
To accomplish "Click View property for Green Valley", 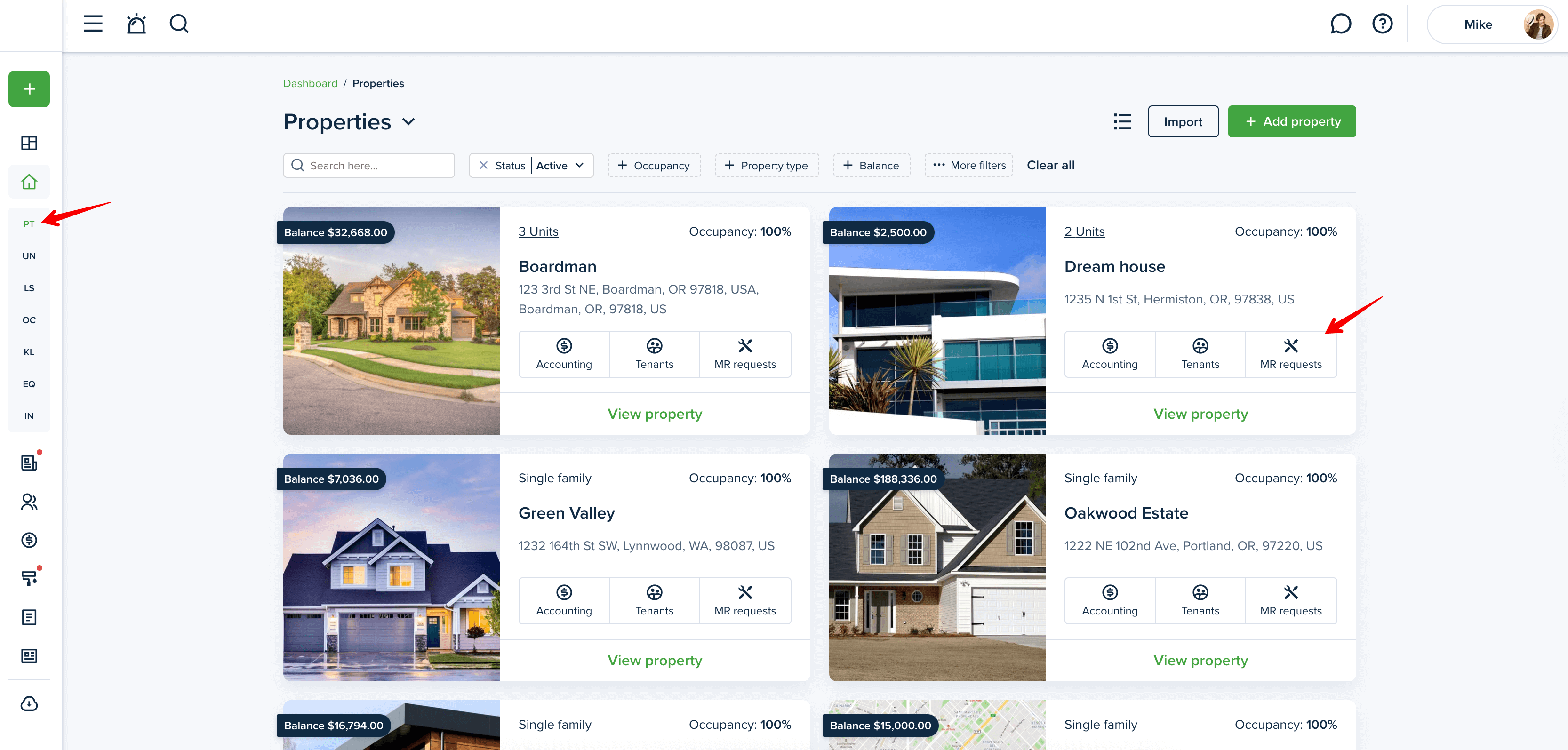I will [x=654, y=660].
